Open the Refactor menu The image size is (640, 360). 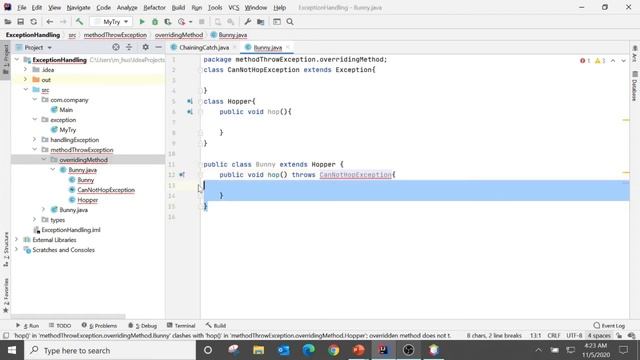click(x=154, y=7)
